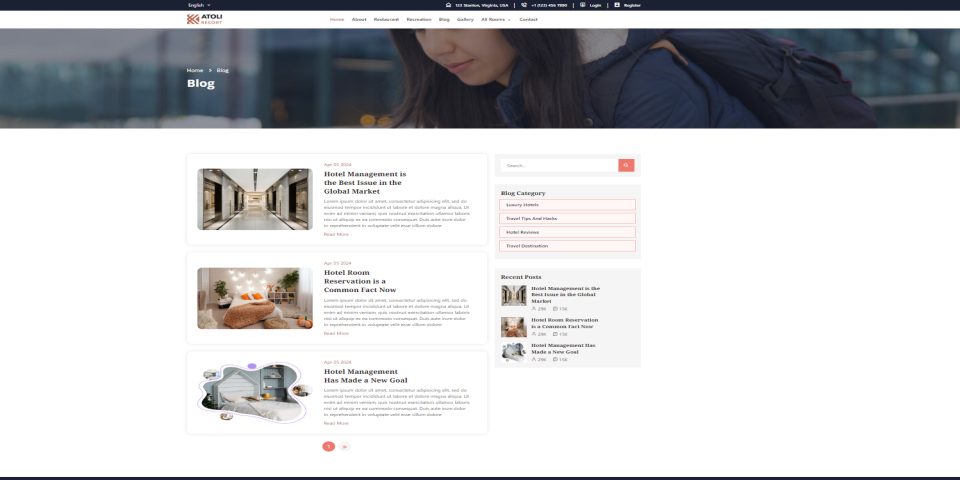Click the search magnifier button
The height and width of the screenshot is (480, 960).
point(626,165)
